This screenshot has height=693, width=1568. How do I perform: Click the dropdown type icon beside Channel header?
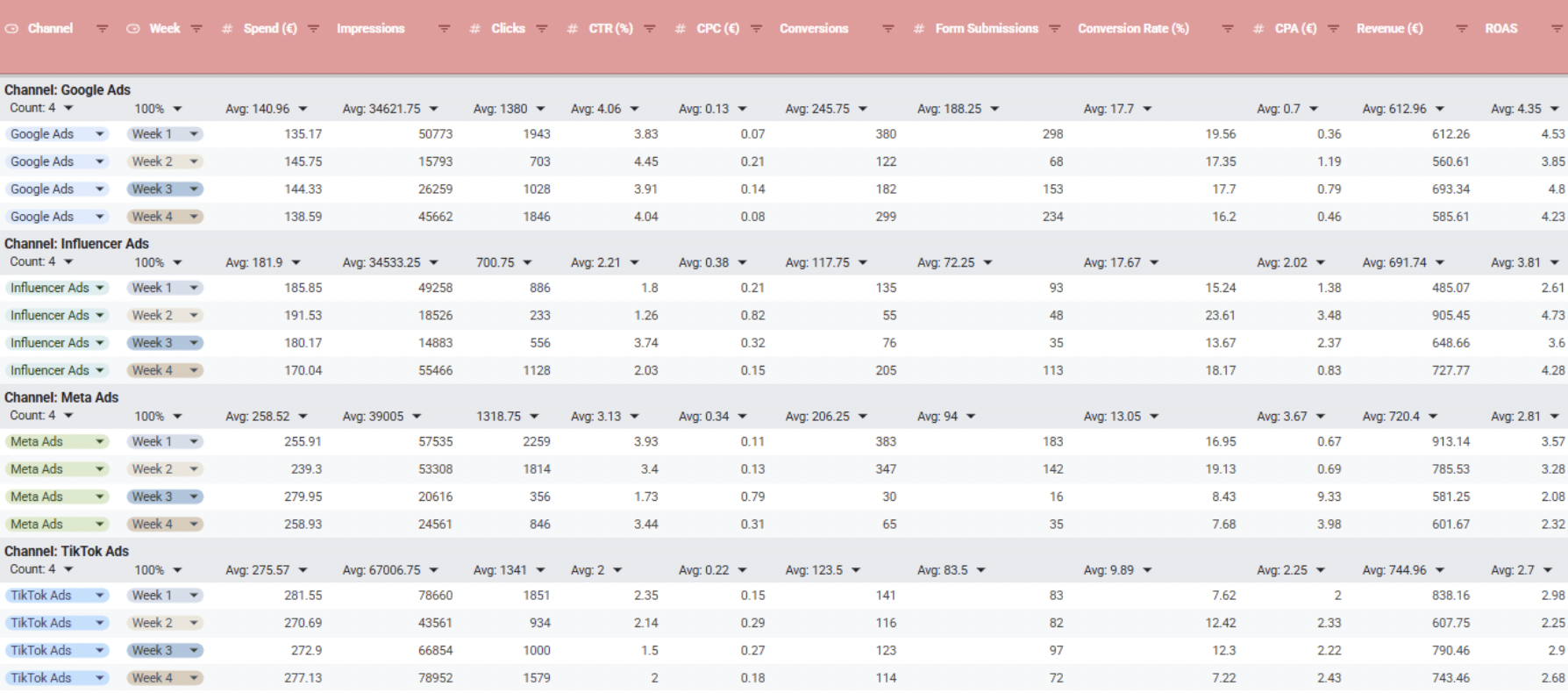click(11, 29)
